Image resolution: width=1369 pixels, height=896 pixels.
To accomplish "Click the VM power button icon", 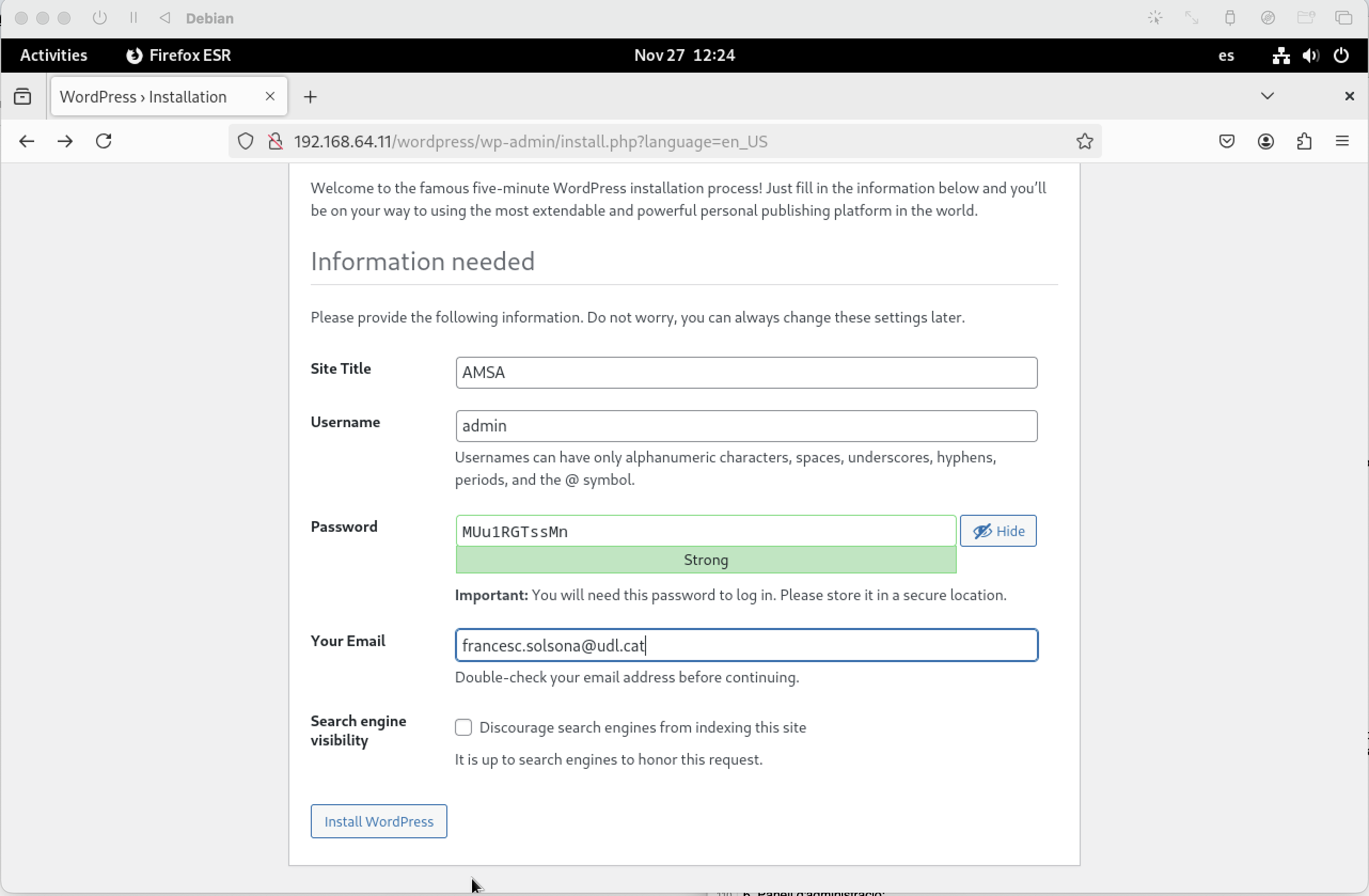I will [x=99, y=18].
